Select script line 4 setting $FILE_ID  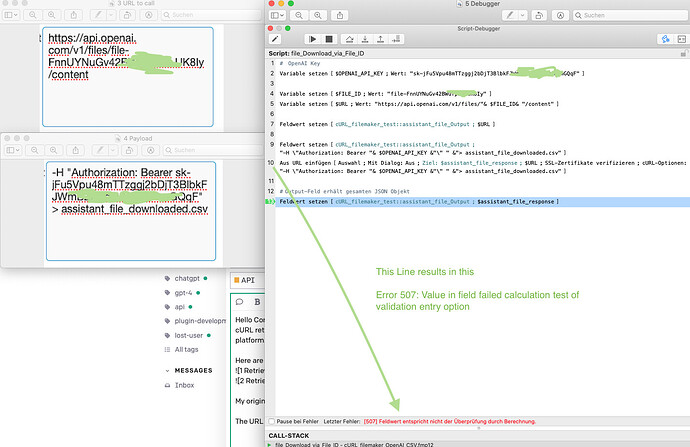(385, 94)
